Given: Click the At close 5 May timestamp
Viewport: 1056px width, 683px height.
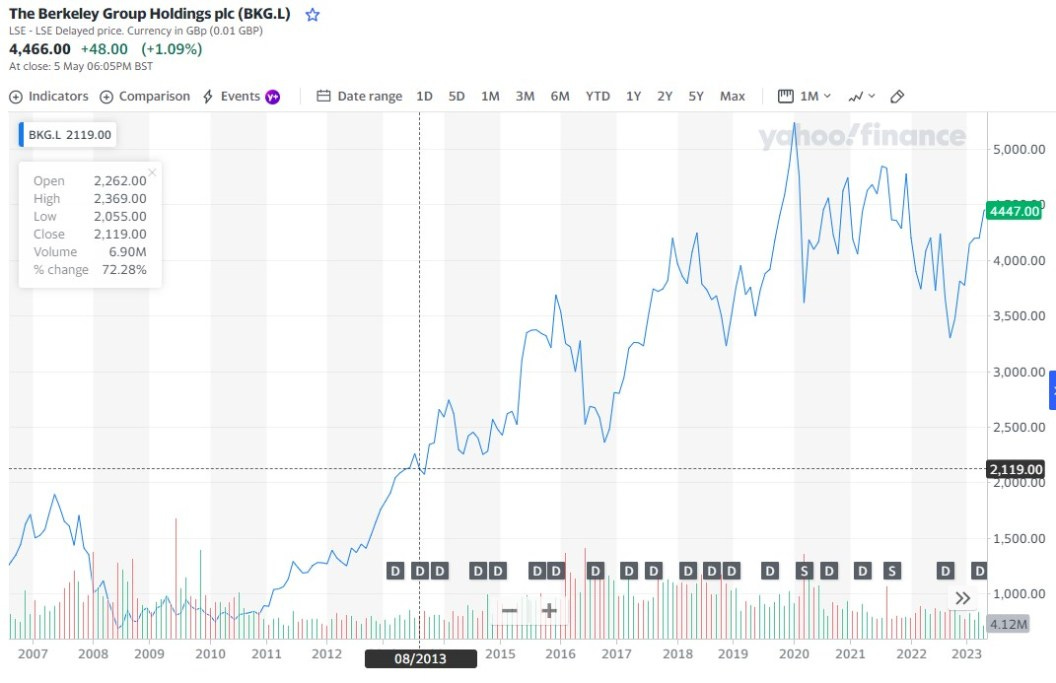Looking at the screenshot, I should [x=81, y=66].
